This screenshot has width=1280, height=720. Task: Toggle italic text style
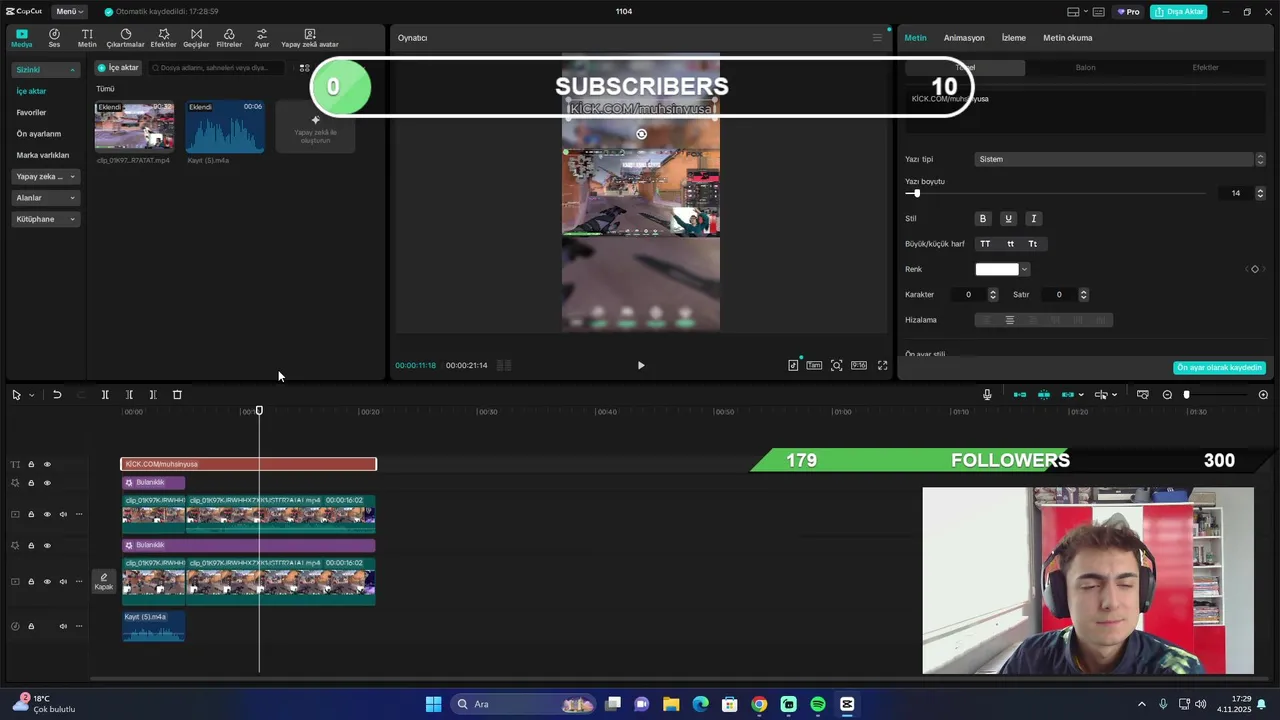pyautogui.click(x=1034, y=218)
